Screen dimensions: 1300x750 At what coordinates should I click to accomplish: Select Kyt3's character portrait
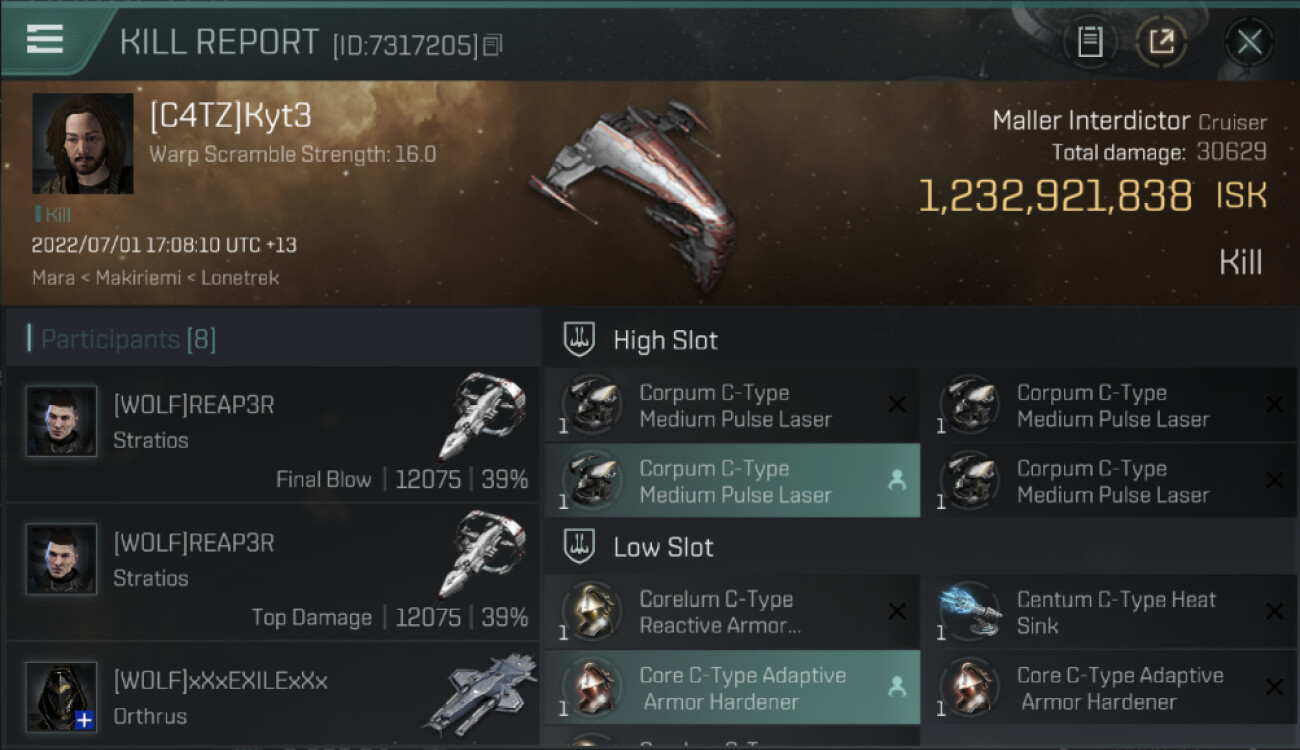coord(83,143)
